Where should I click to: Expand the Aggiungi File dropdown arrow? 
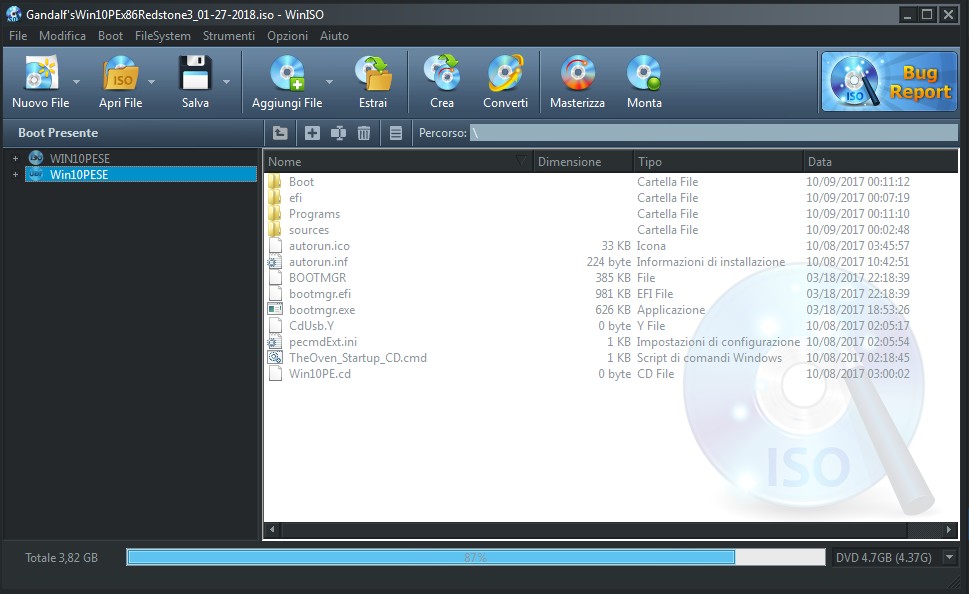(x=329, y=82)
